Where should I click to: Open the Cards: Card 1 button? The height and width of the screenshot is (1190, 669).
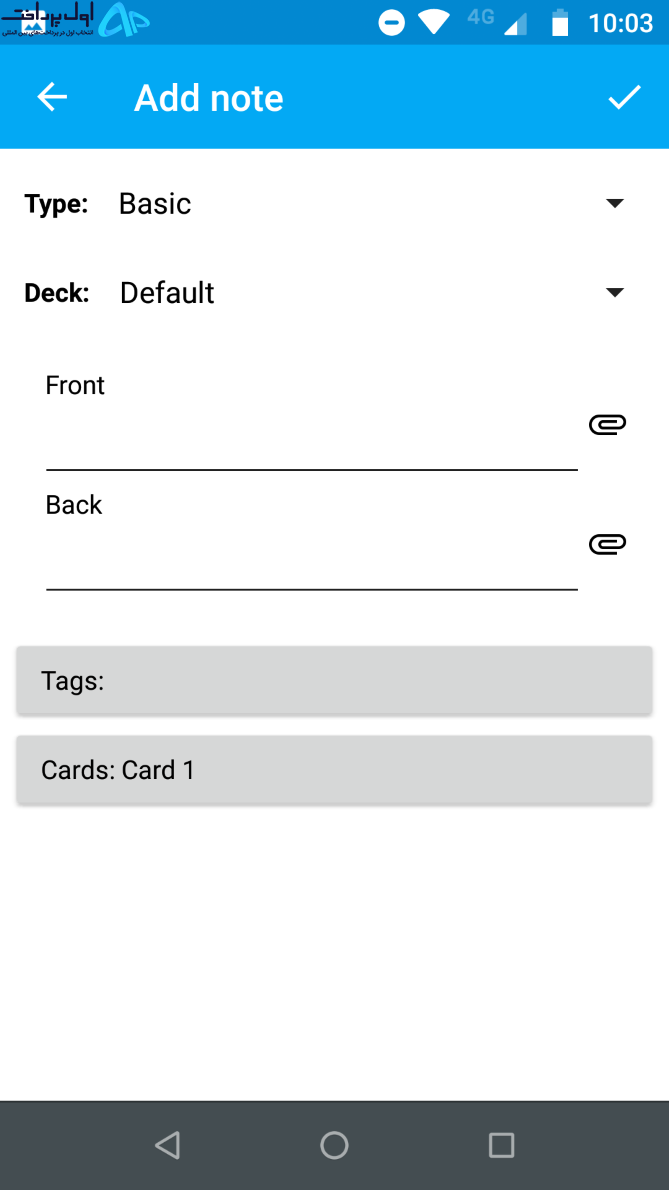[334, 770]
